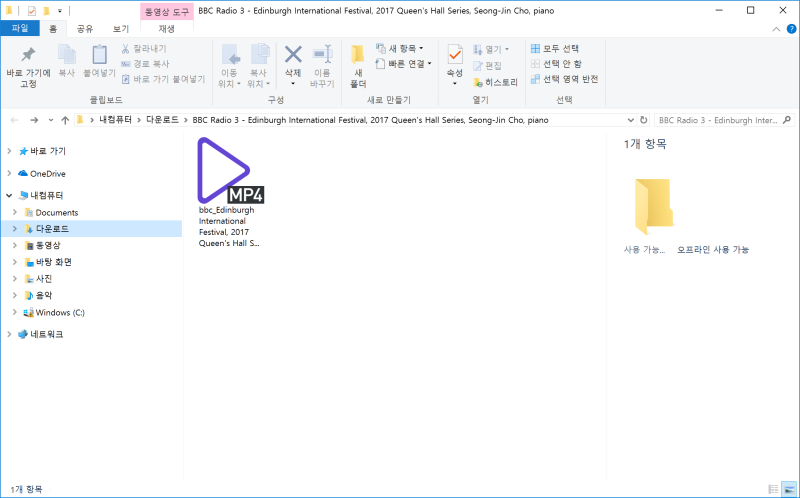This screenshot has width=800, height=498.
Task: Click 잘라내기 (cut) scissors icon
Action: (x=125, y=48)
